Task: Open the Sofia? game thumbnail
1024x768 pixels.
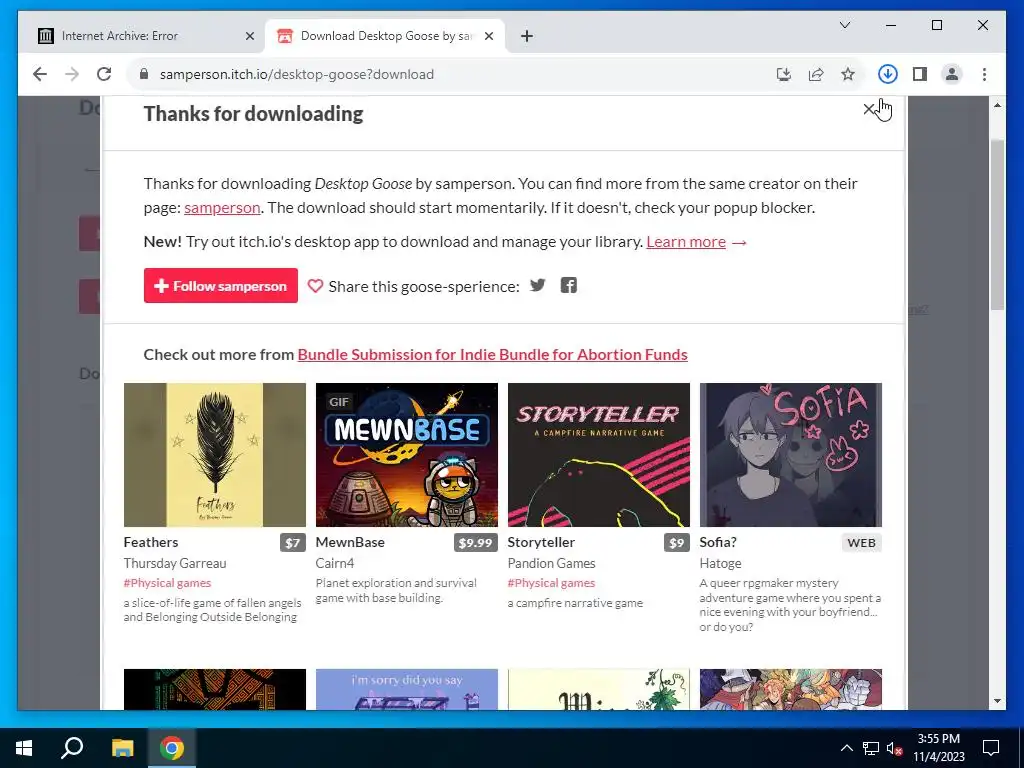Action: pos(791,455)
